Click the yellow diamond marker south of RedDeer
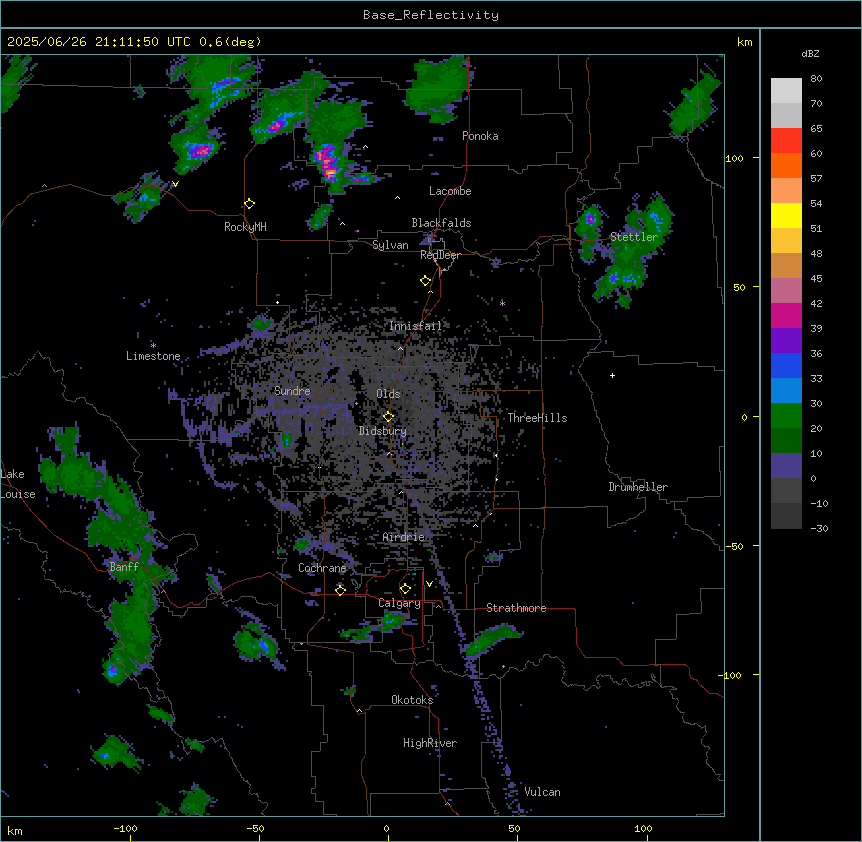The height and width of the screenshot is (842, 862). pyautogui.click(x=425, y=281)
